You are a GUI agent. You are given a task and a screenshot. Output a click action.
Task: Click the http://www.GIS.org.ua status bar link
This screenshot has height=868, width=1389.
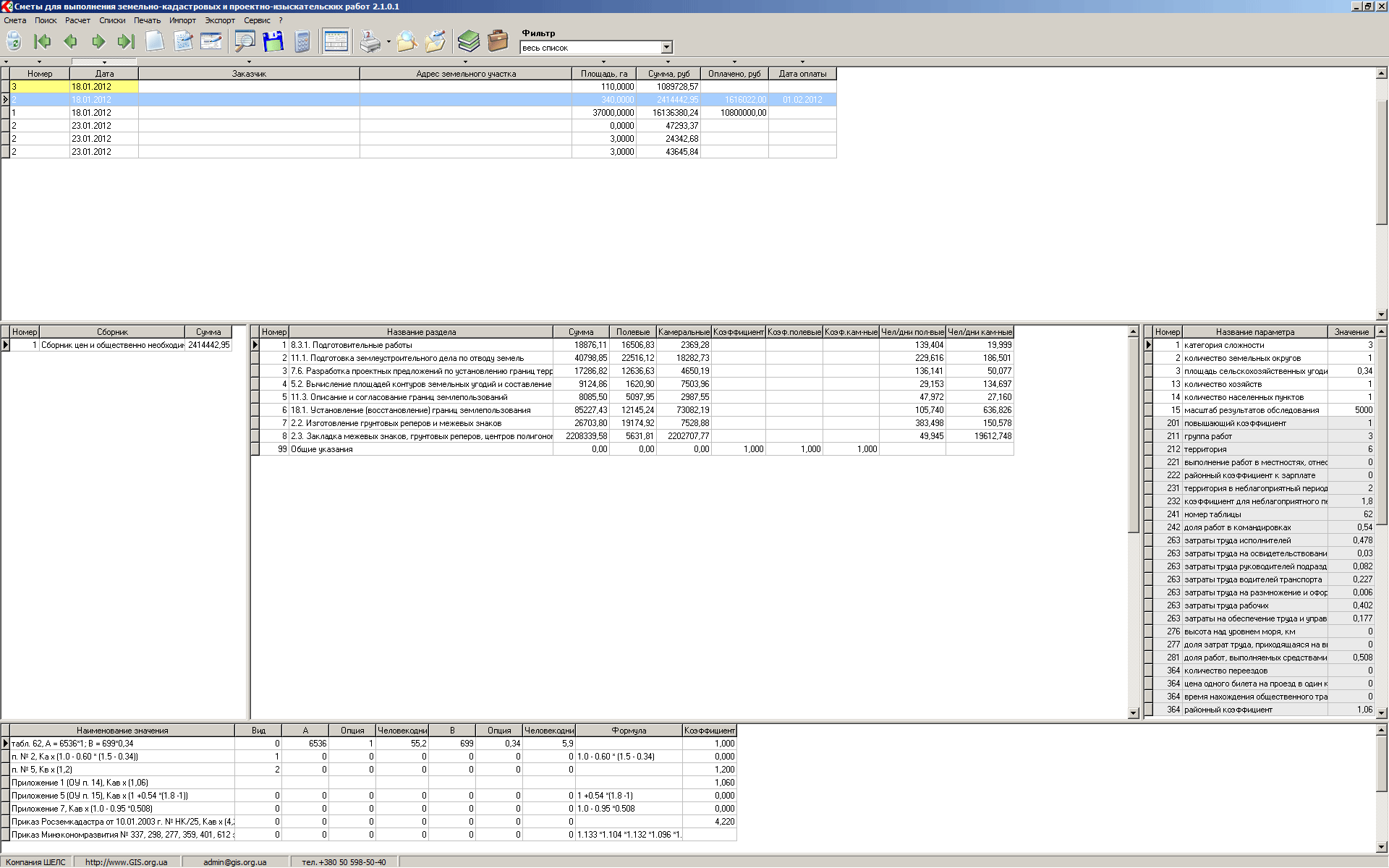pyautogui.click(x=127, y=862)
